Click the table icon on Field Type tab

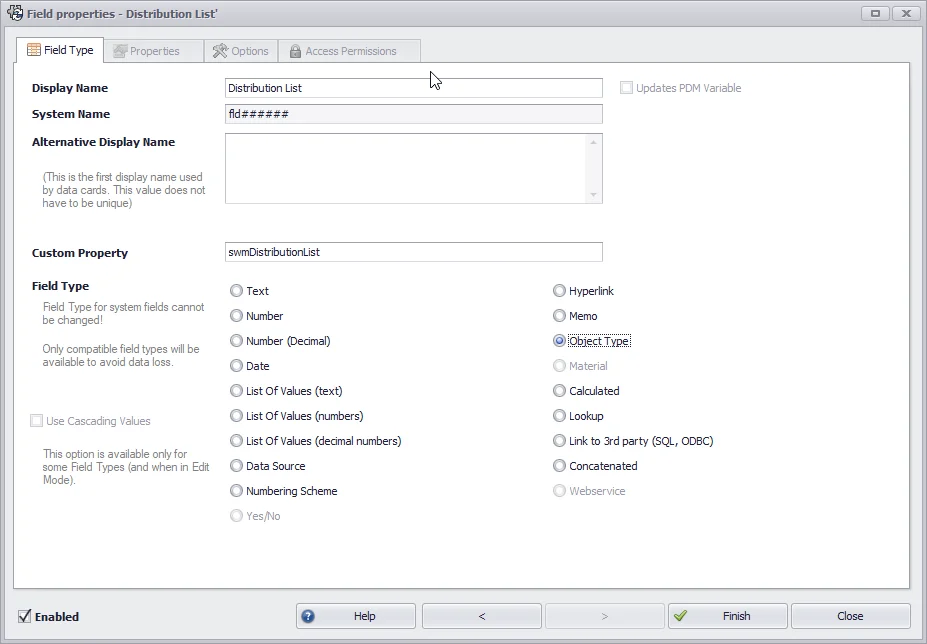point(34,50)
